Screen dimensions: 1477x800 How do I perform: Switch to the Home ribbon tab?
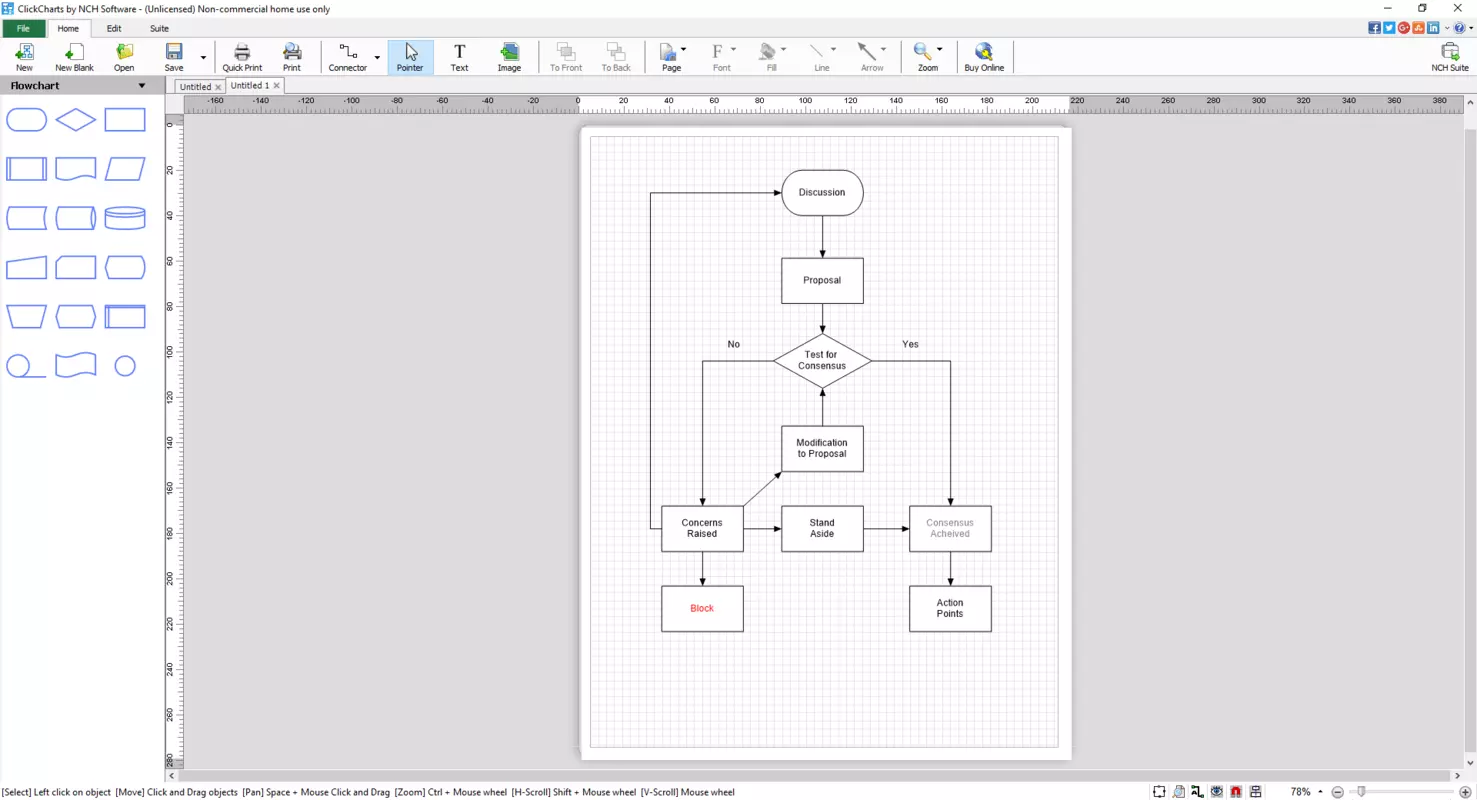pos(68,28)
